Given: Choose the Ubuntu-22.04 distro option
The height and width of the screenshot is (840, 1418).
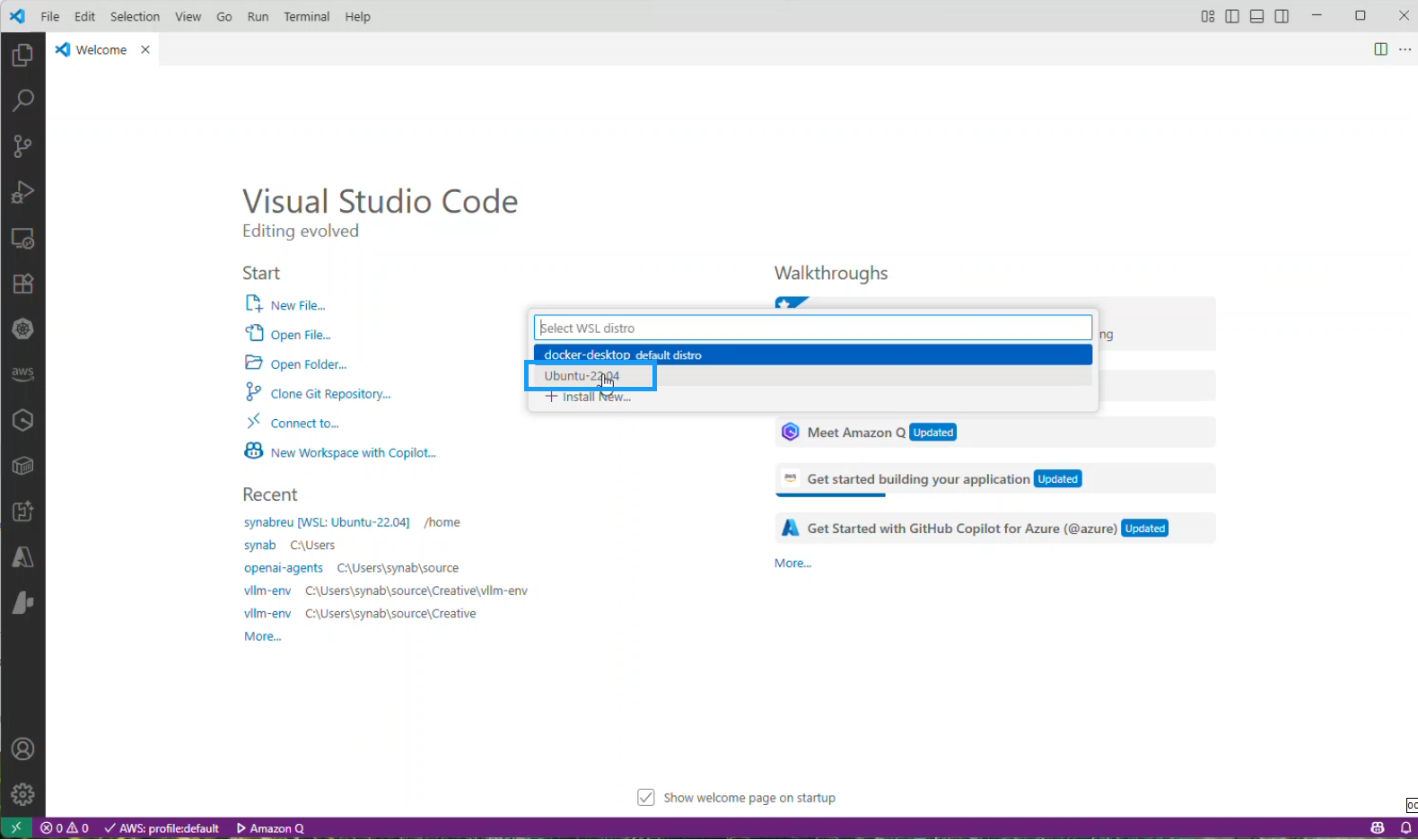Looking at the screenshot, I should (x=813, y=376).
